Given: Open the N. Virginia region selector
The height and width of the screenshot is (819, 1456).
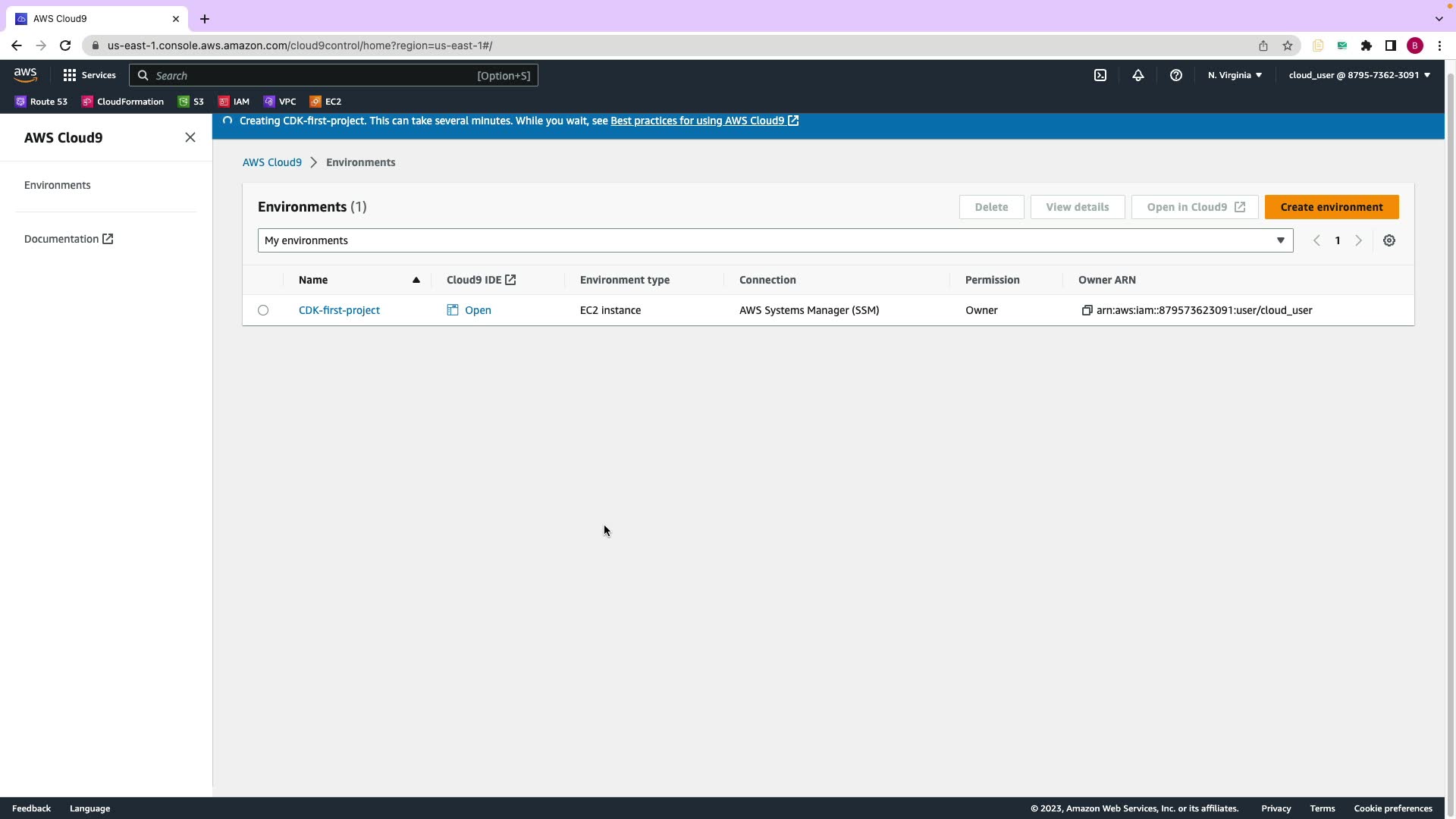Looking at the screenshot, I should click(x=1234, y=75).
